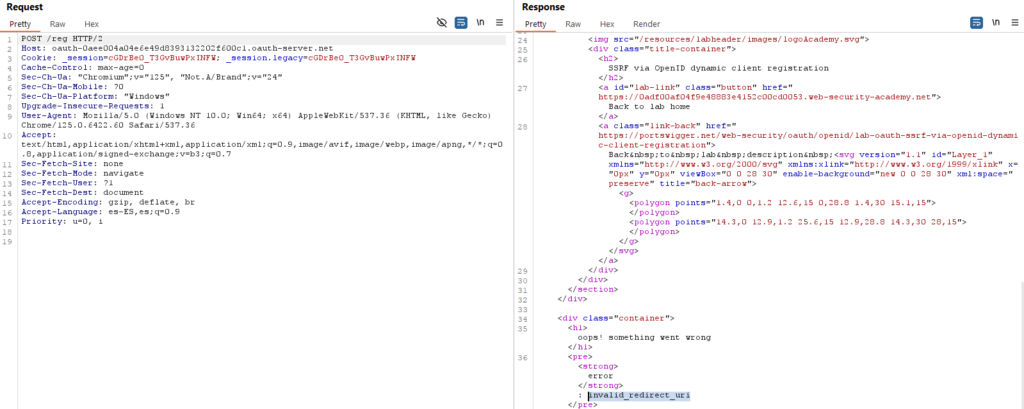Toggle hidden characters eye icon in Request
Screen dimensions: 1024x409
(x=442, y=22)
